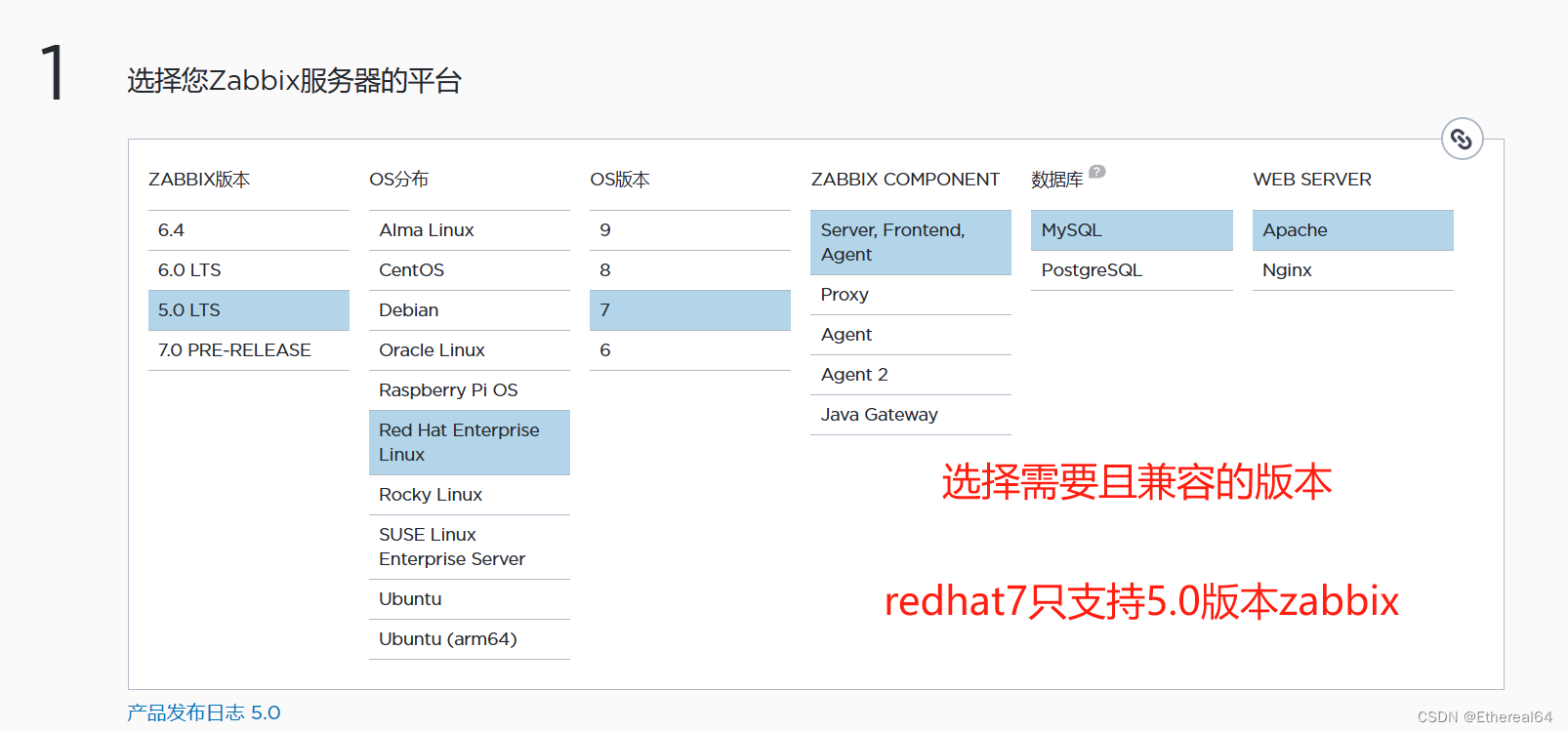Select the Proxy component

click(911, 295)
